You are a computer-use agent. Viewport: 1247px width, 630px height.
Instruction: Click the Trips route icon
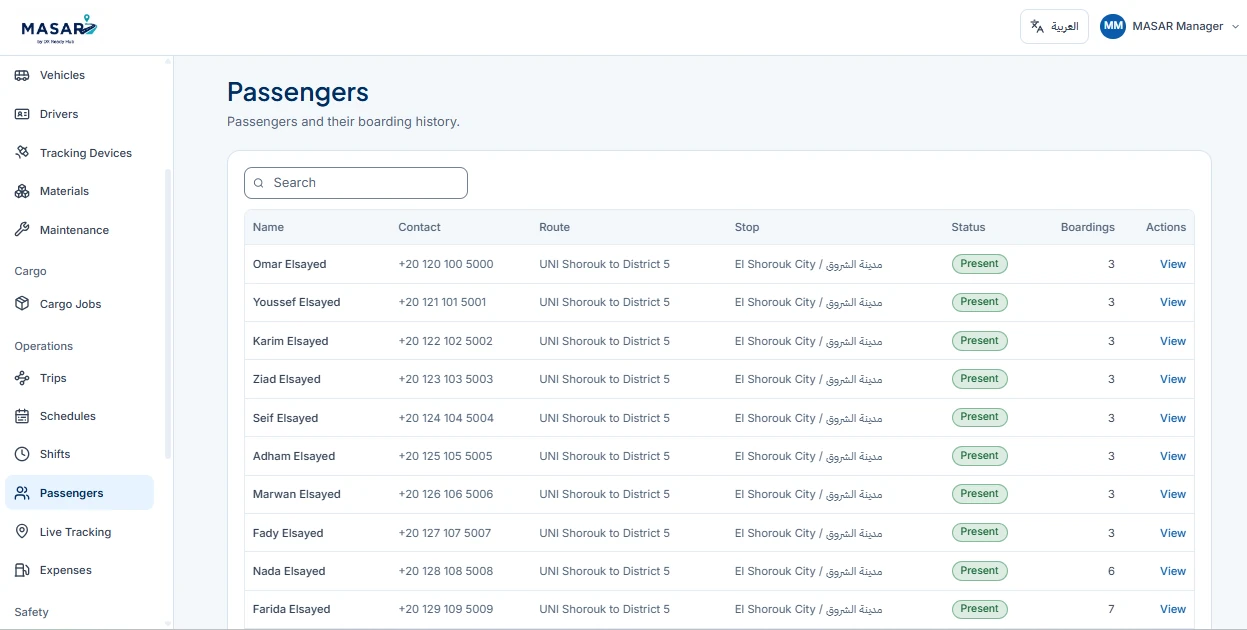pyautogui.click(x=22, y=378)
